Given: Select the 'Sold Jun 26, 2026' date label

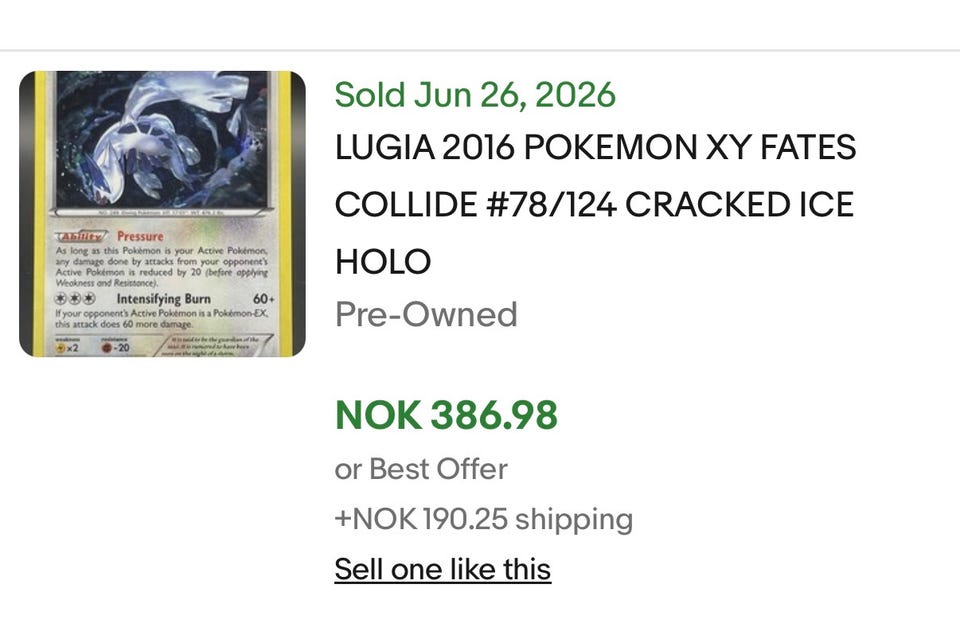Looking at the screenshot, I should (475, 95).
